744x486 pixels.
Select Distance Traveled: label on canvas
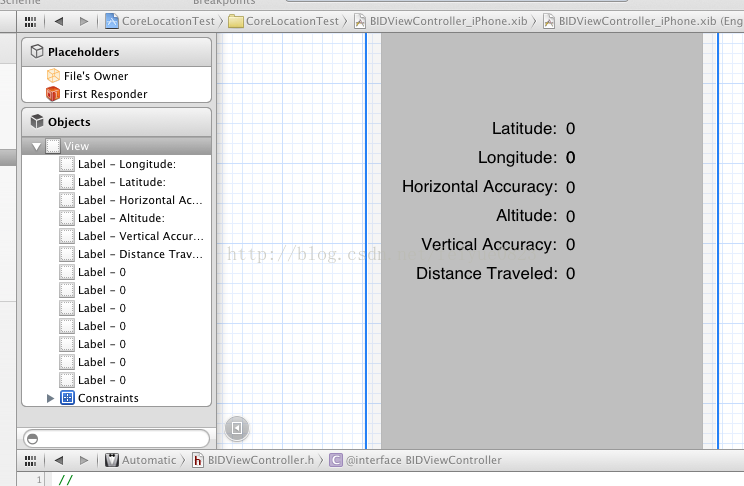click(x=487, y=273)
